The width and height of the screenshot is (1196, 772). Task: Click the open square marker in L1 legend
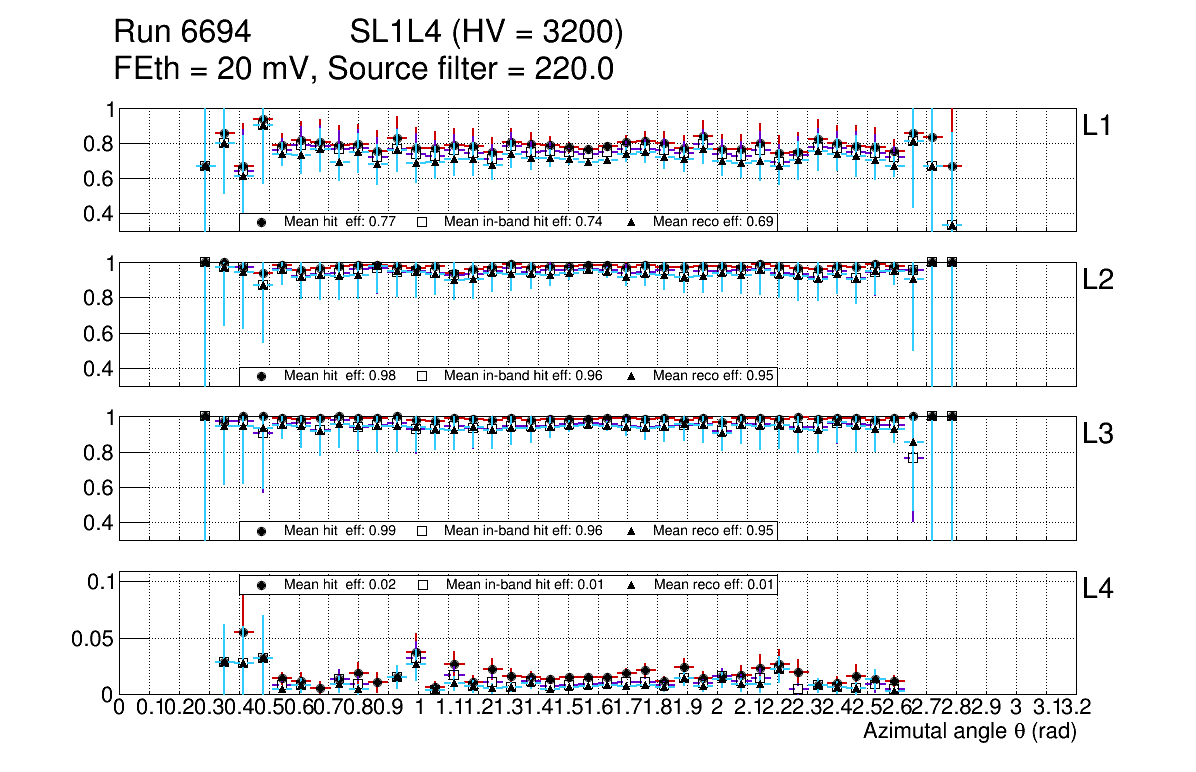(422, 222)
